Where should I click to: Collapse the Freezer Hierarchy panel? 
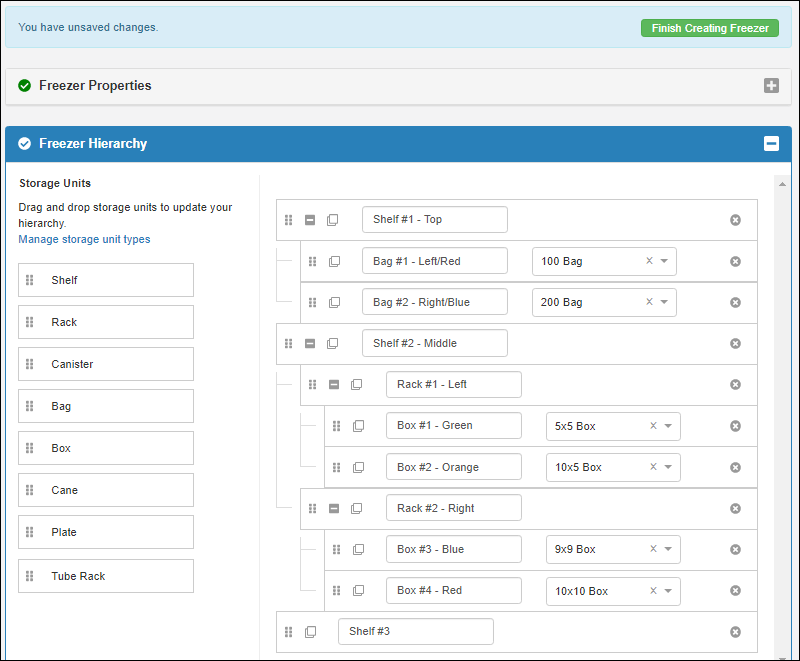pyautogui.click(x=771, y=144)
